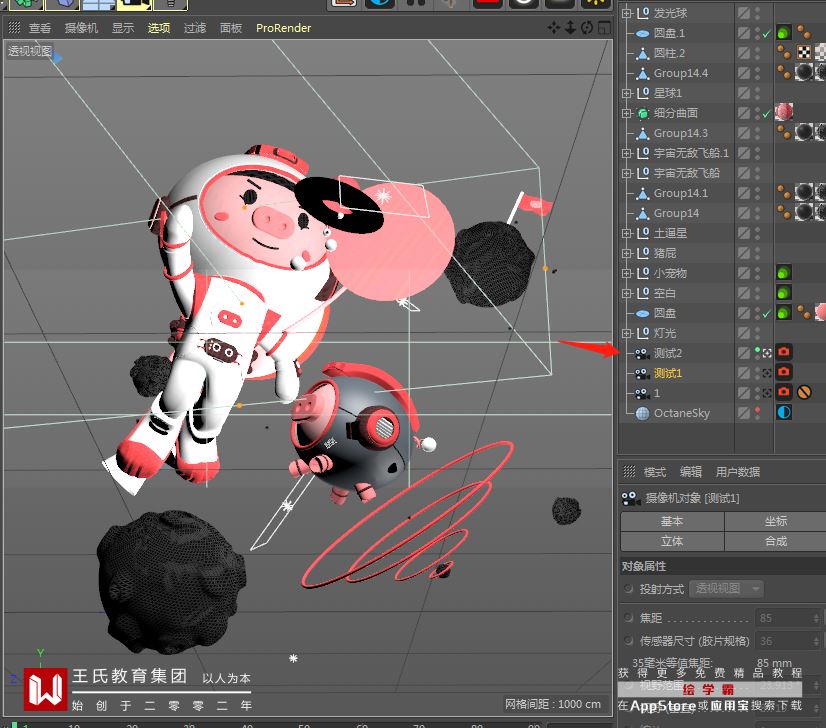Click the attribute manager grip icon beside 模式

tap(629, 471)
